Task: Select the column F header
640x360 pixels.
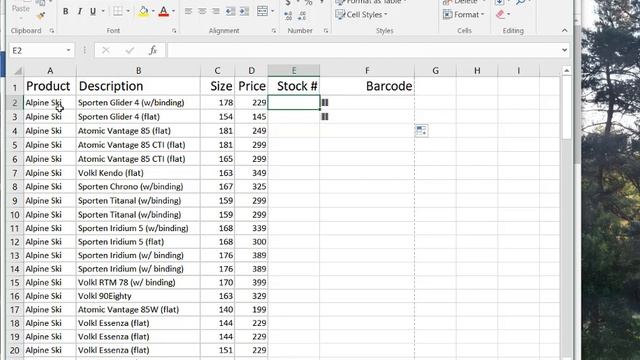Action: (367, 71)
